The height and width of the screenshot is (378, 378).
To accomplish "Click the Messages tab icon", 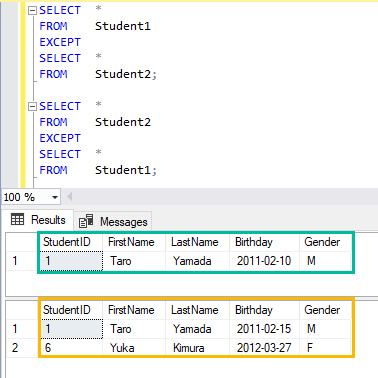I will 86,221.
